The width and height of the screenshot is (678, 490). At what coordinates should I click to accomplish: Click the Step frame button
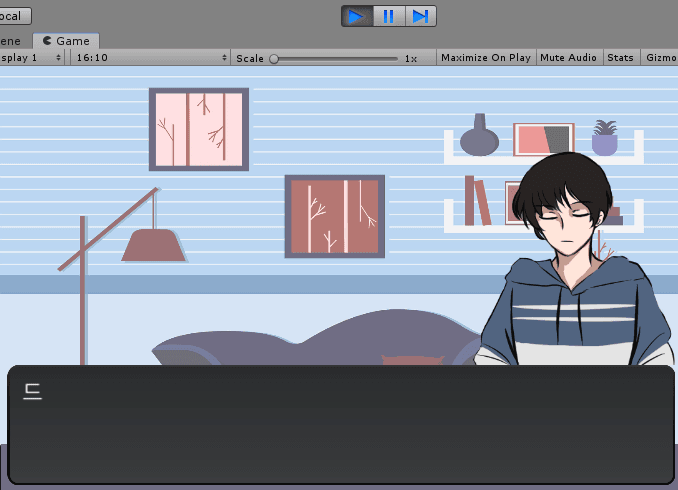[x=420, y=16]
